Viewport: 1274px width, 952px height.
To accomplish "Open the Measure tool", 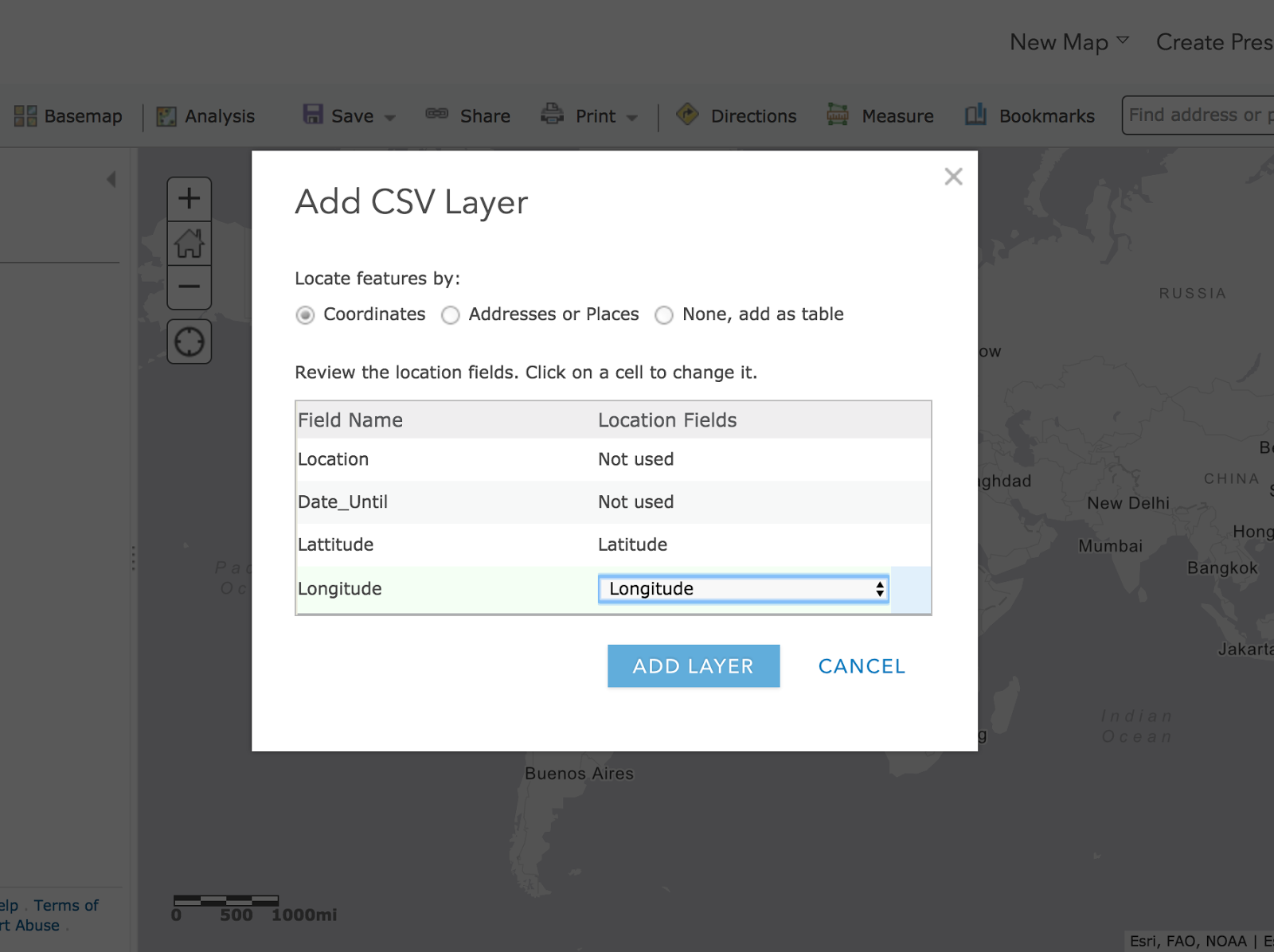I will tap(880, 116).
